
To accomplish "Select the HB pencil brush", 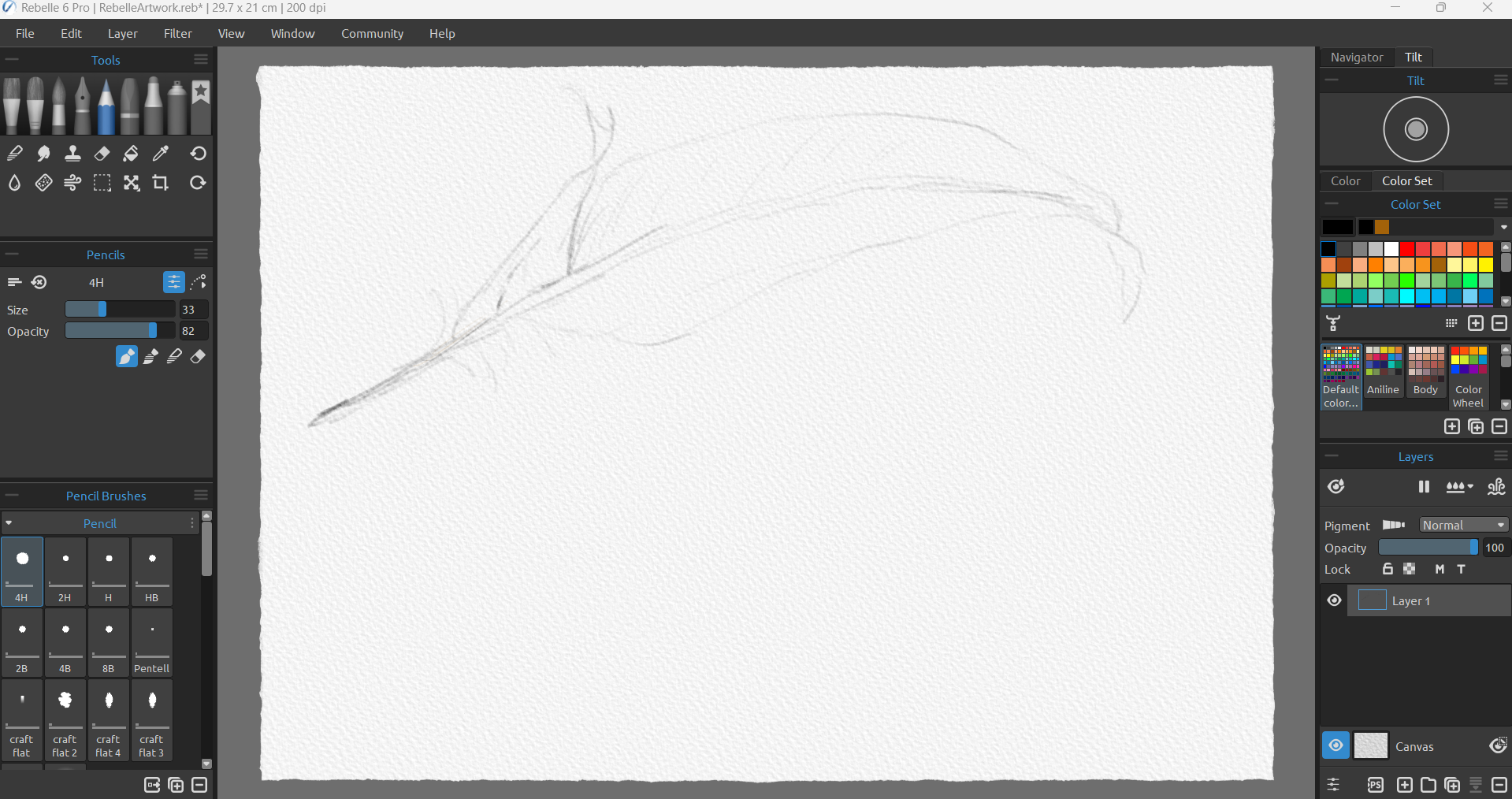I will [152, 571].
